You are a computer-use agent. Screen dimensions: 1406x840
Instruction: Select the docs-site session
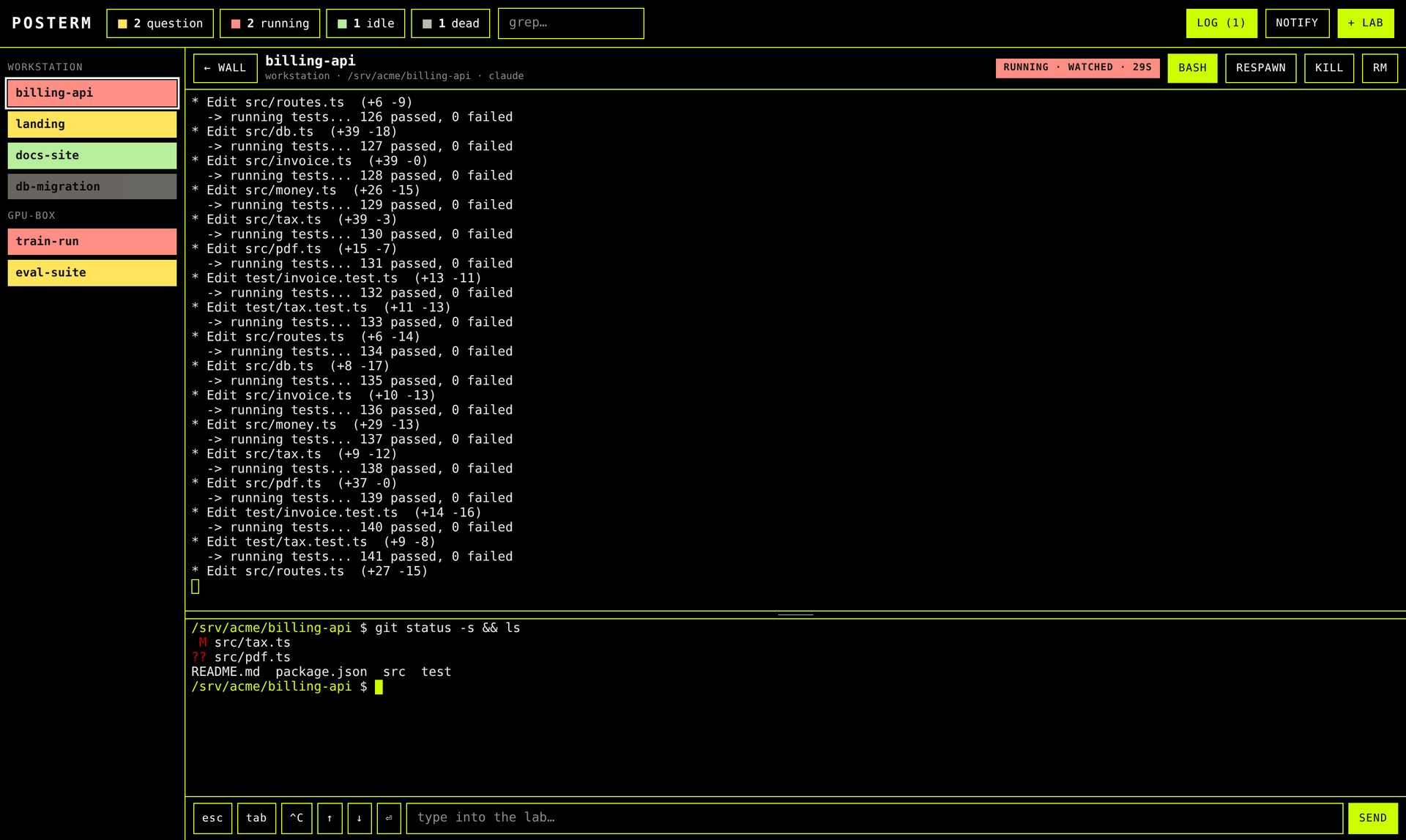tap(92, 155)
